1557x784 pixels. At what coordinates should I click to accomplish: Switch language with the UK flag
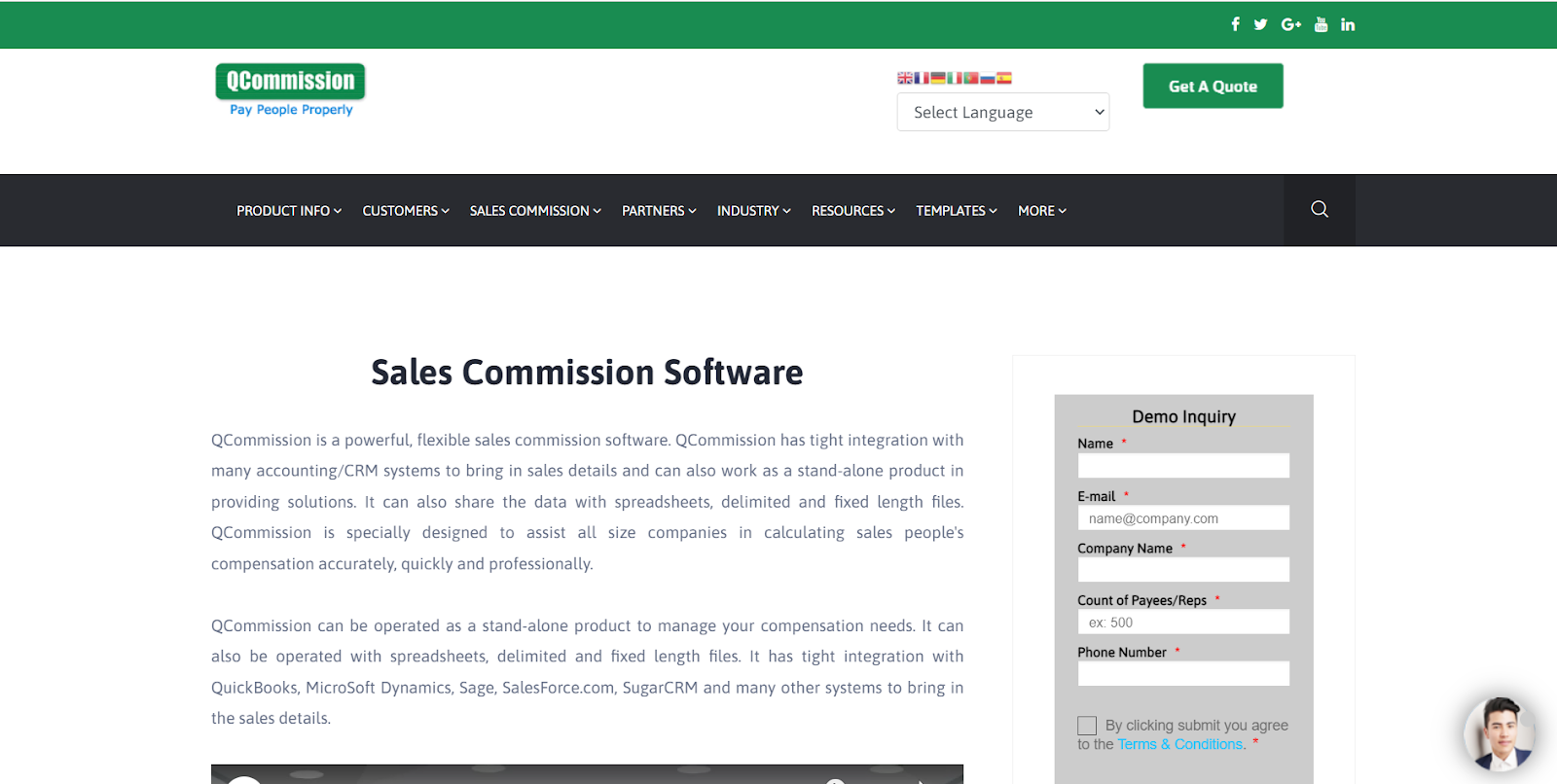(905, 78)
